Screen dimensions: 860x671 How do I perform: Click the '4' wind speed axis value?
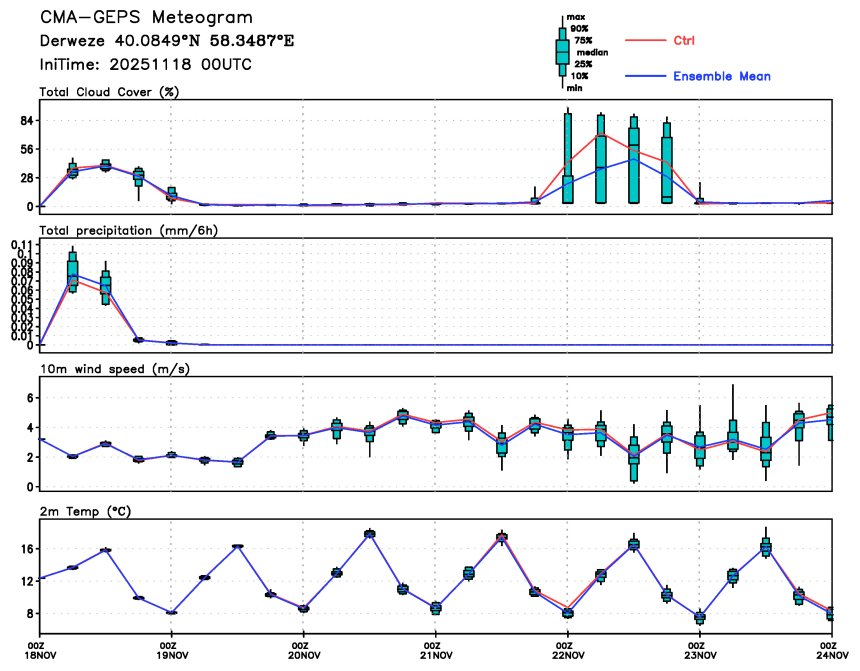30,427
